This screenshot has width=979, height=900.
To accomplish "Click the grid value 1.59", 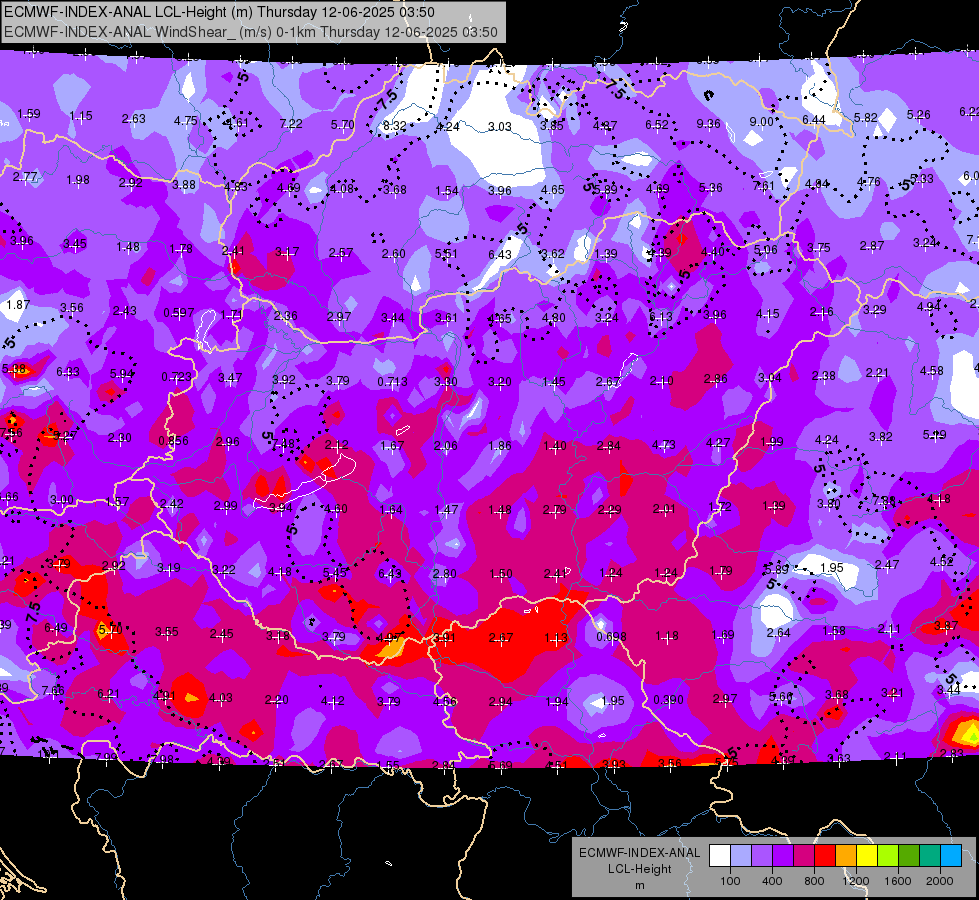I will tap(29, 114).
